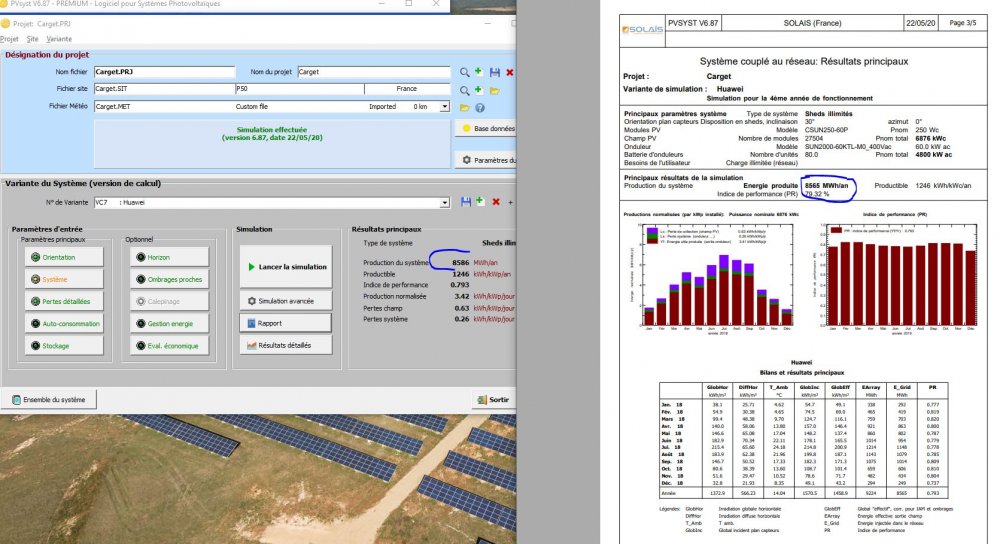Expand the Fichier Météo dropdown arrow
1000x544 pixels.
pos(445,106)
